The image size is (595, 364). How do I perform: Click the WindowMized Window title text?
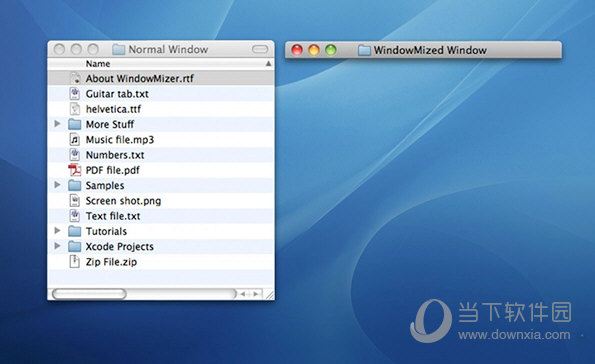pos(430,50)
